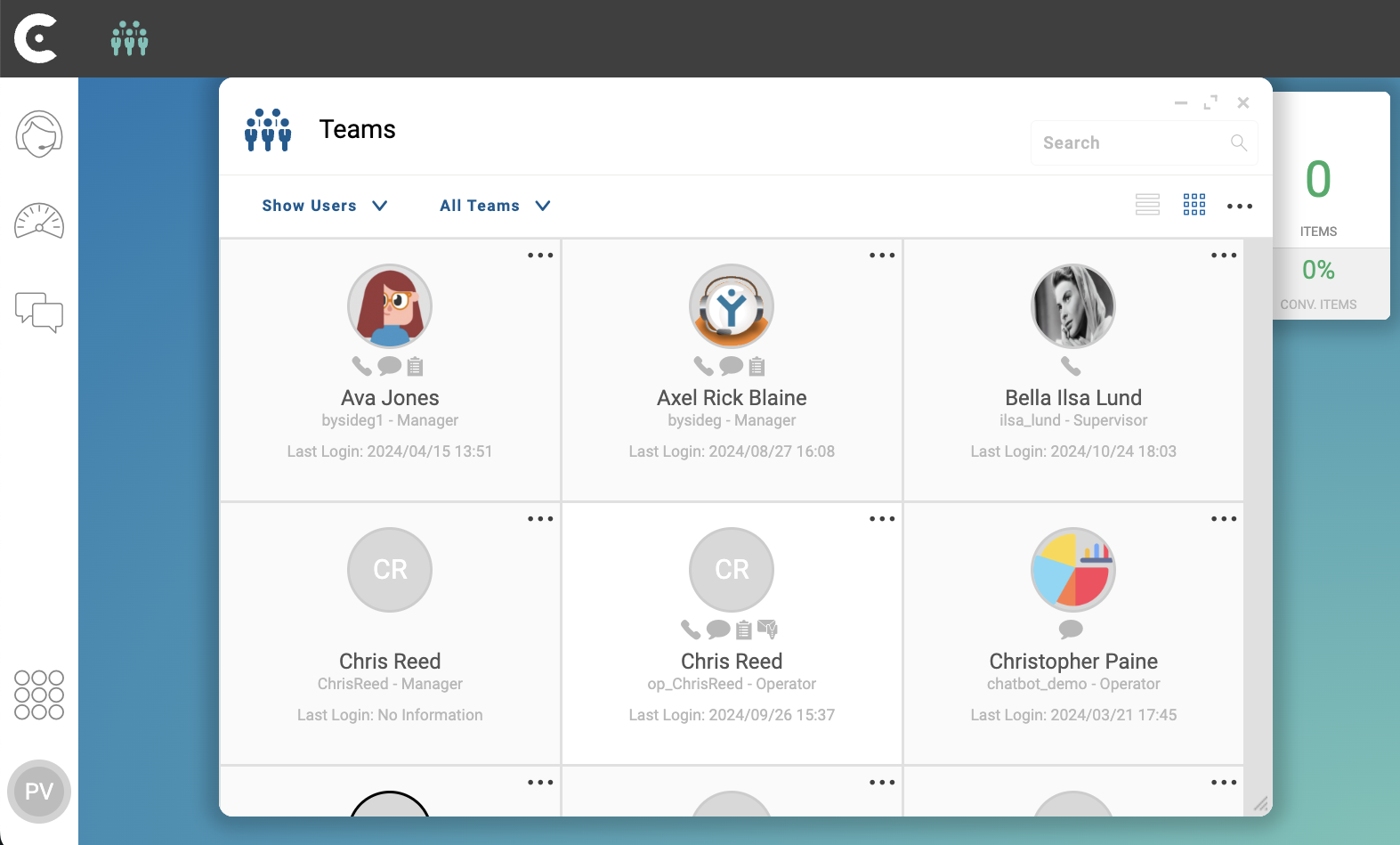Open options menu on ChrisReed Manager card
Viewport: 1400px width, 845px height.
(x=540, y=519)
